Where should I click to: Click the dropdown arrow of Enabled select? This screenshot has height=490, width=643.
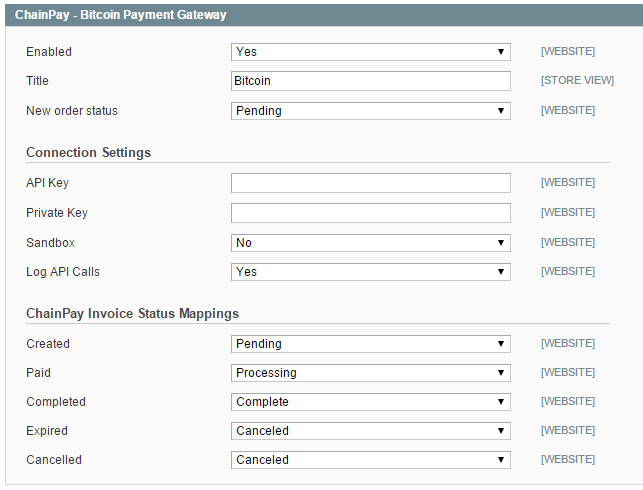[x=501, y=52]
